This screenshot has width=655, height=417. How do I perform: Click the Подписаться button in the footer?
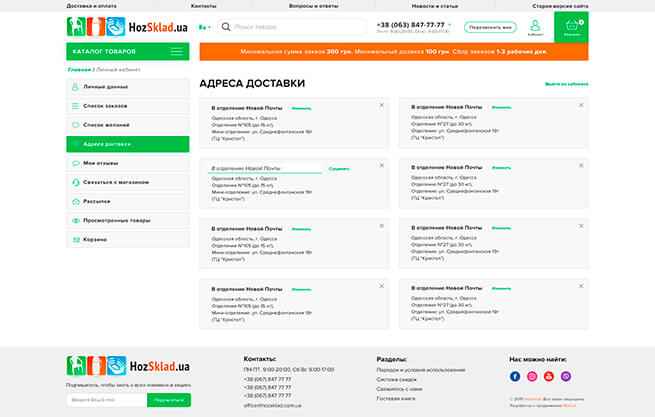(x=169, y=400)
